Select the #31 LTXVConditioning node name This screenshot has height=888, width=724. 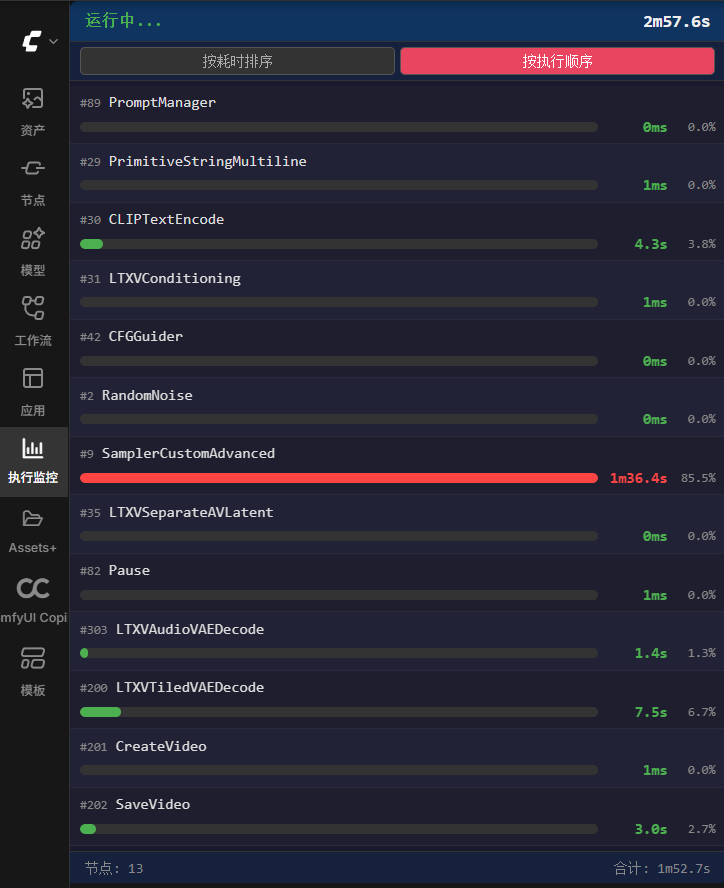(174, 279)
